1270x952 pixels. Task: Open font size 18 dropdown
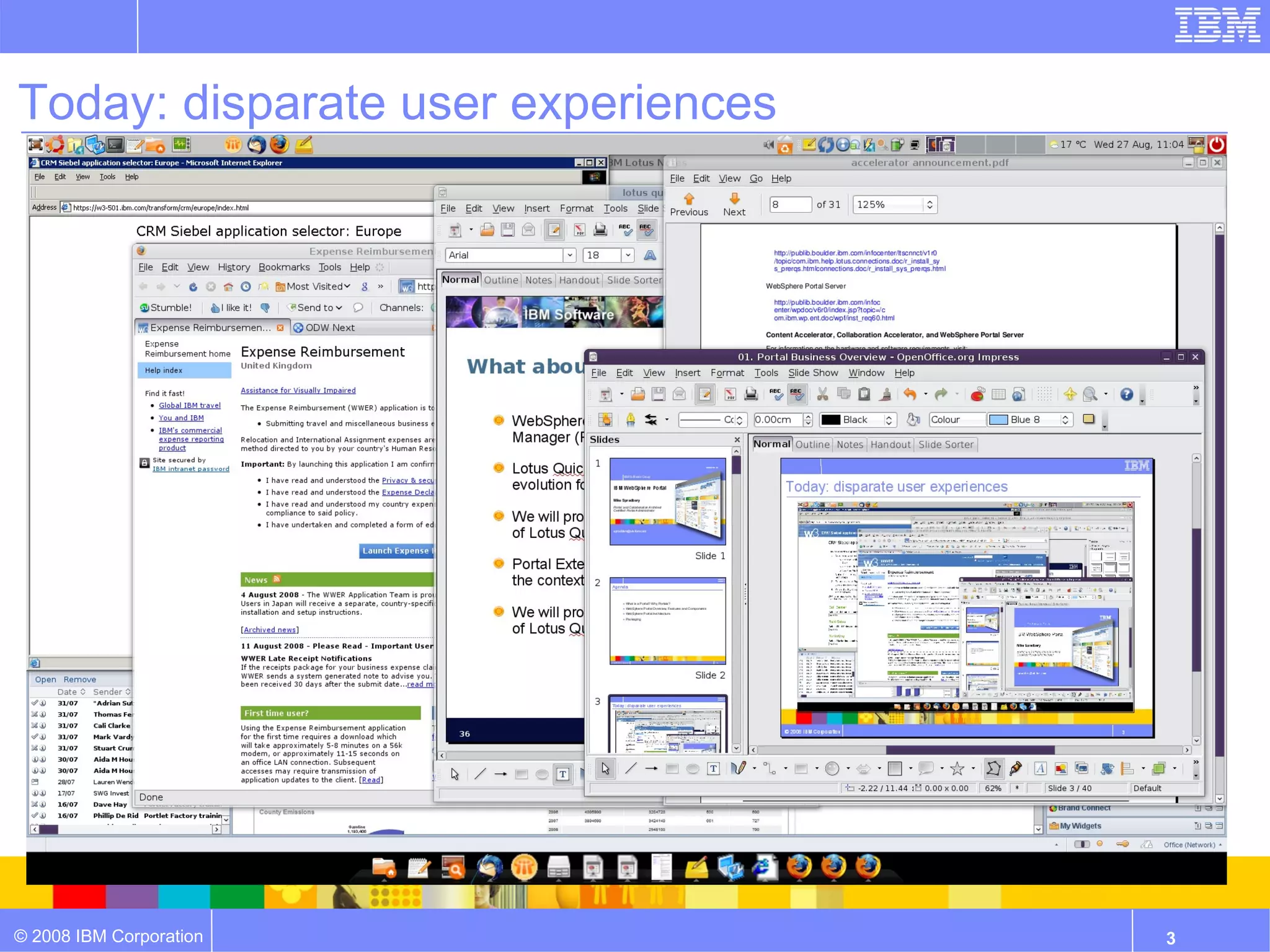(628, 255)
